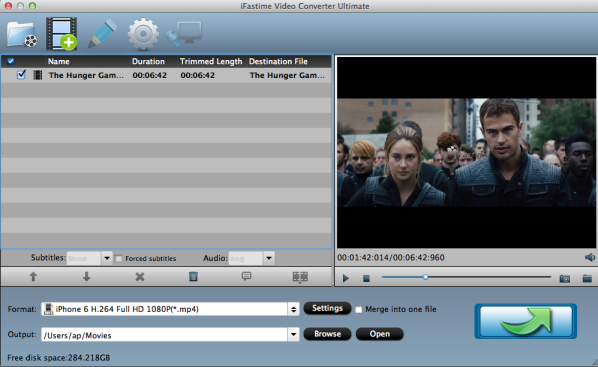598x367 pixels.
Task: Take a snapshot with camera icon
Action: click(x=565, y=278)
